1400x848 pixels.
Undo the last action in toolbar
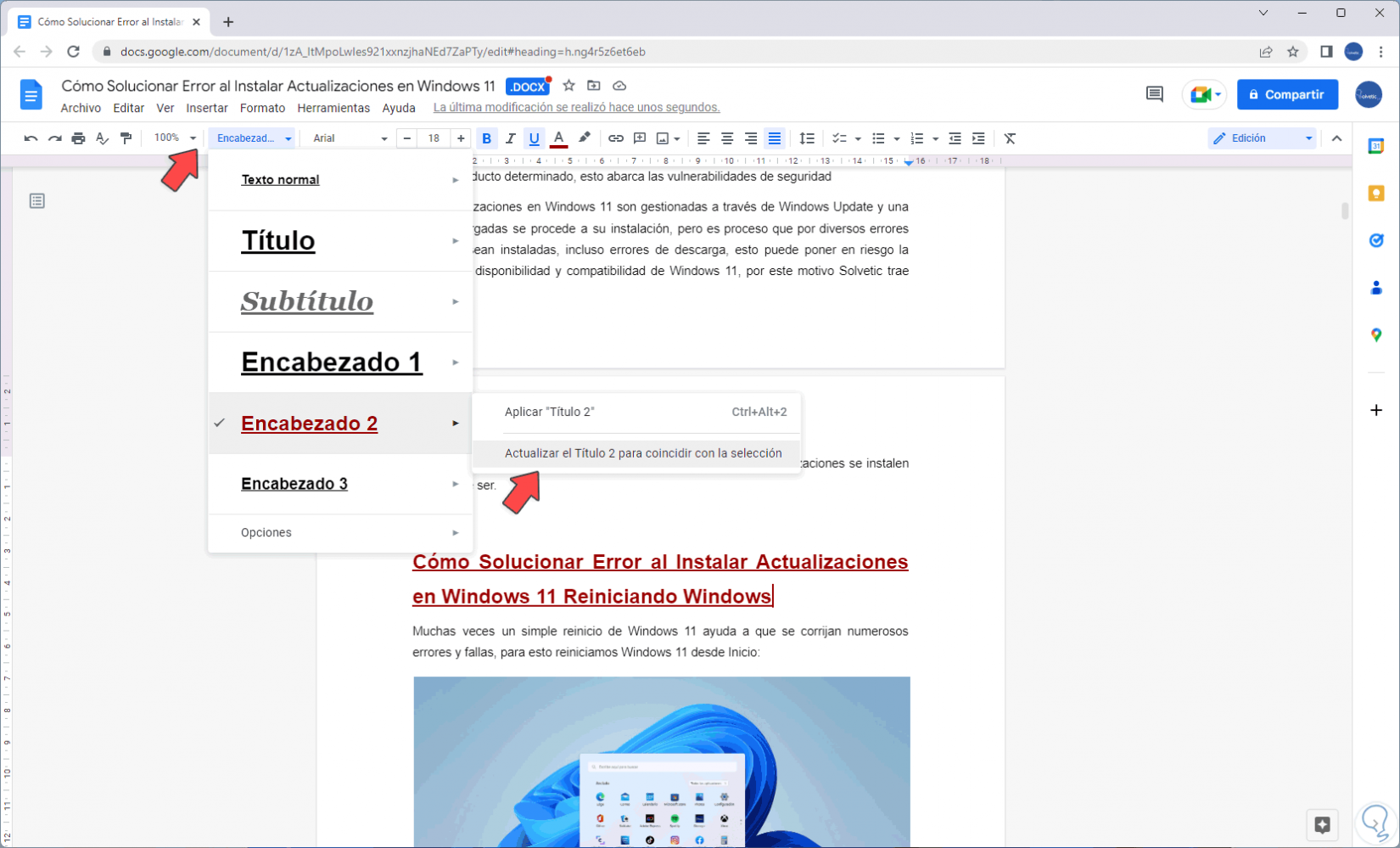pos(31,138)
